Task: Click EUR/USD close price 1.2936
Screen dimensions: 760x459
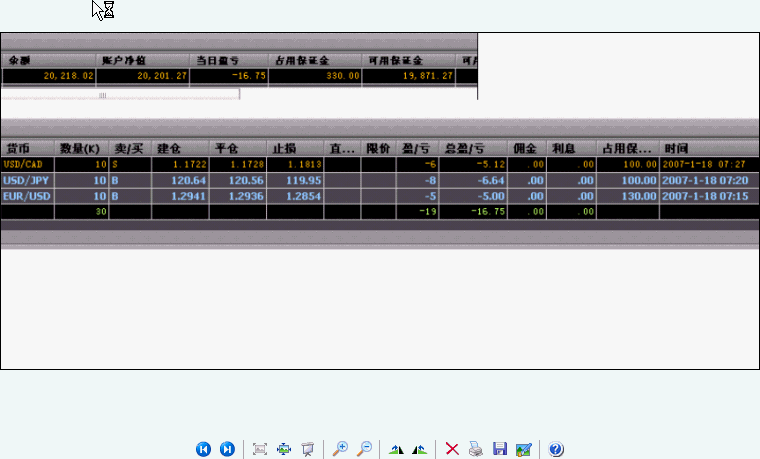Action: (246, 196)
